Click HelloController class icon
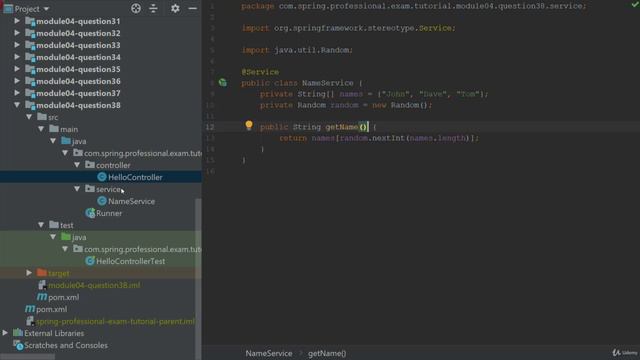Viewport: 640px width, 360px height. pos(102,177)
